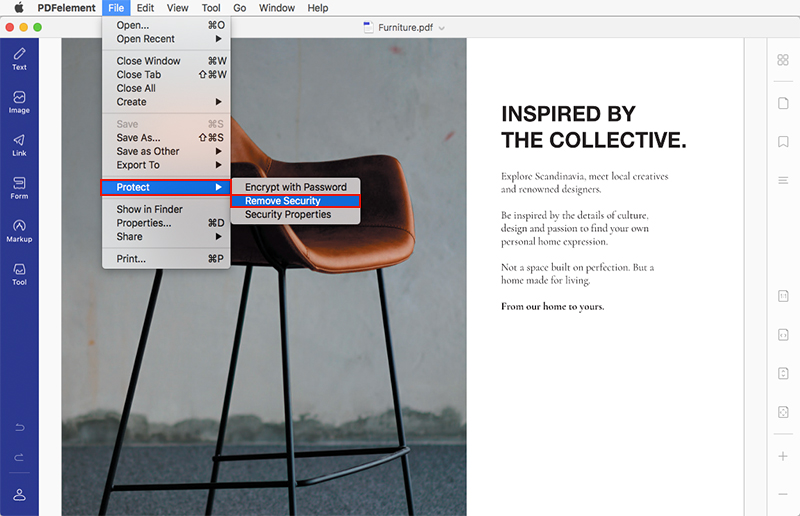
Task: Open the Window menu
Action: (x=277, y=8)
